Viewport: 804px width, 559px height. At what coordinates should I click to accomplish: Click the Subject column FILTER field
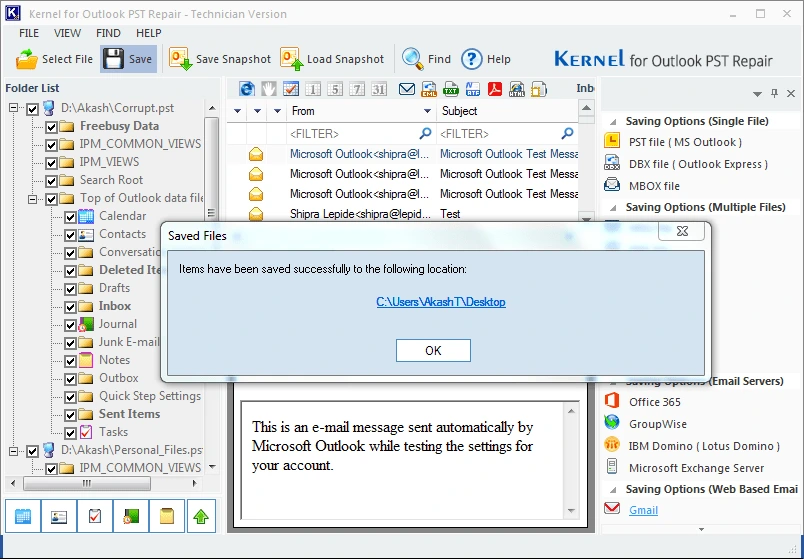tap(507, 134)
